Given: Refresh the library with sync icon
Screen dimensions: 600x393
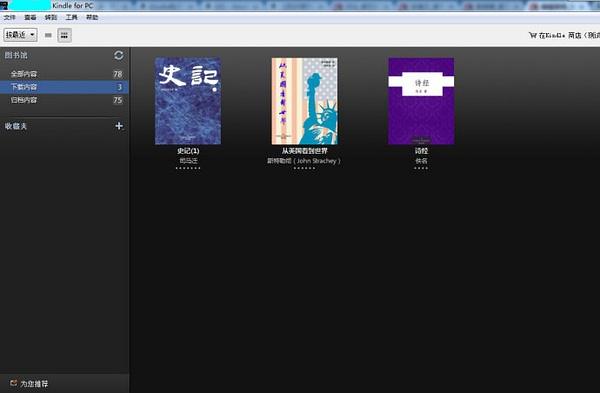Looking at the screenshot, I should (x=119, y=55).
